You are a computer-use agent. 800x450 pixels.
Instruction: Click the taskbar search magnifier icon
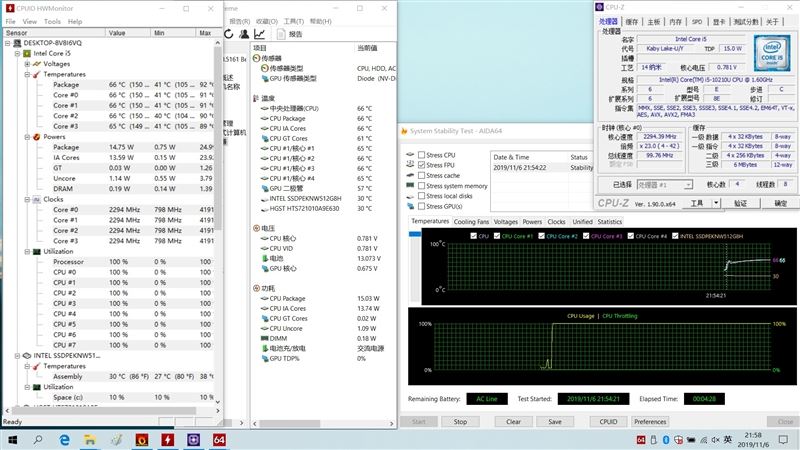coord(38,440)
